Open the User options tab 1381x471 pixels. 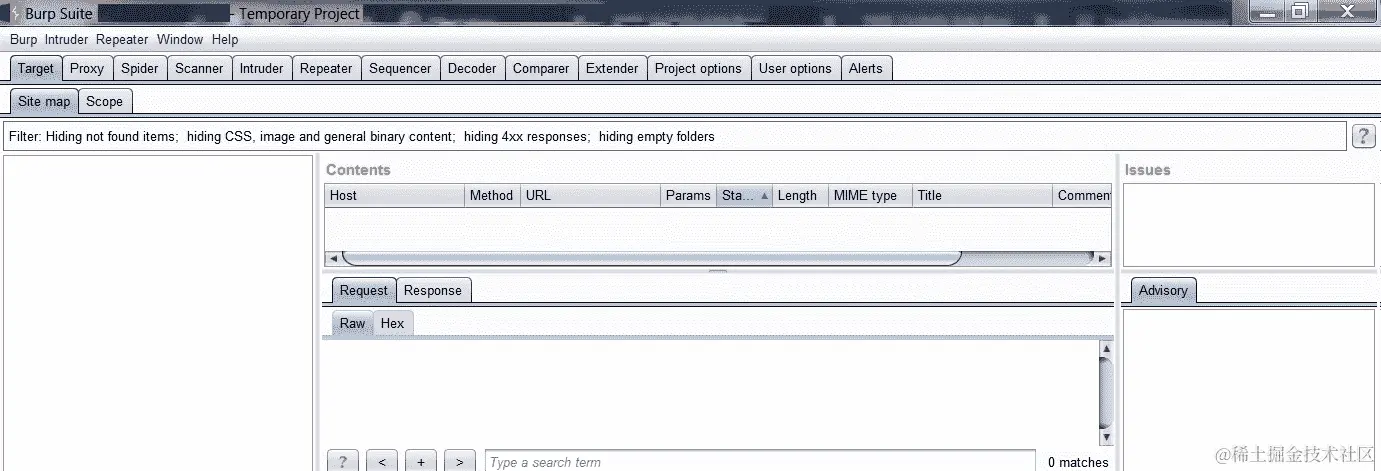(795, 68)
